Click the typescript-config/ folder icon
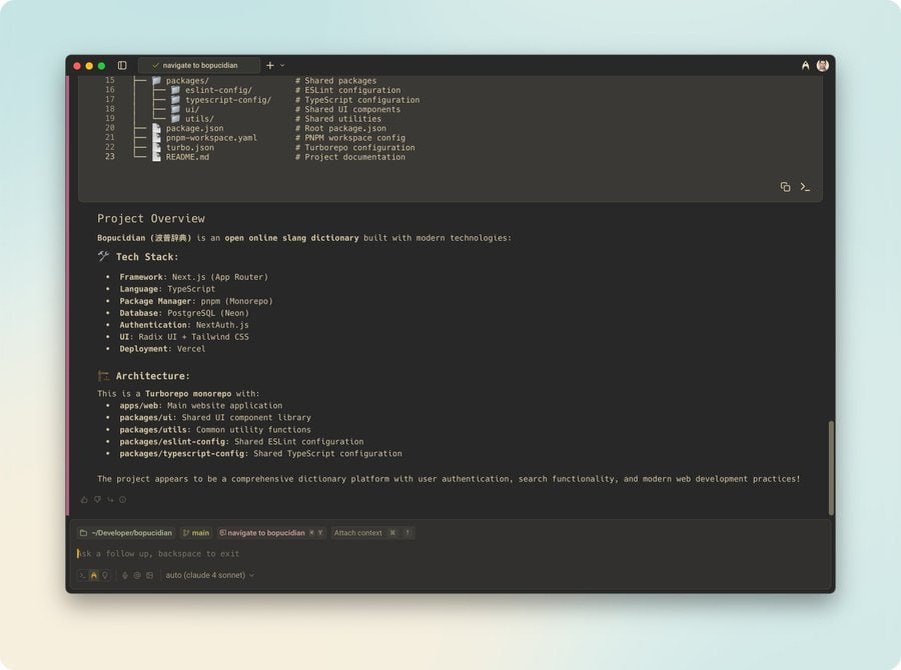The height and width of the screenshot is (670, 901). point(175,99)
